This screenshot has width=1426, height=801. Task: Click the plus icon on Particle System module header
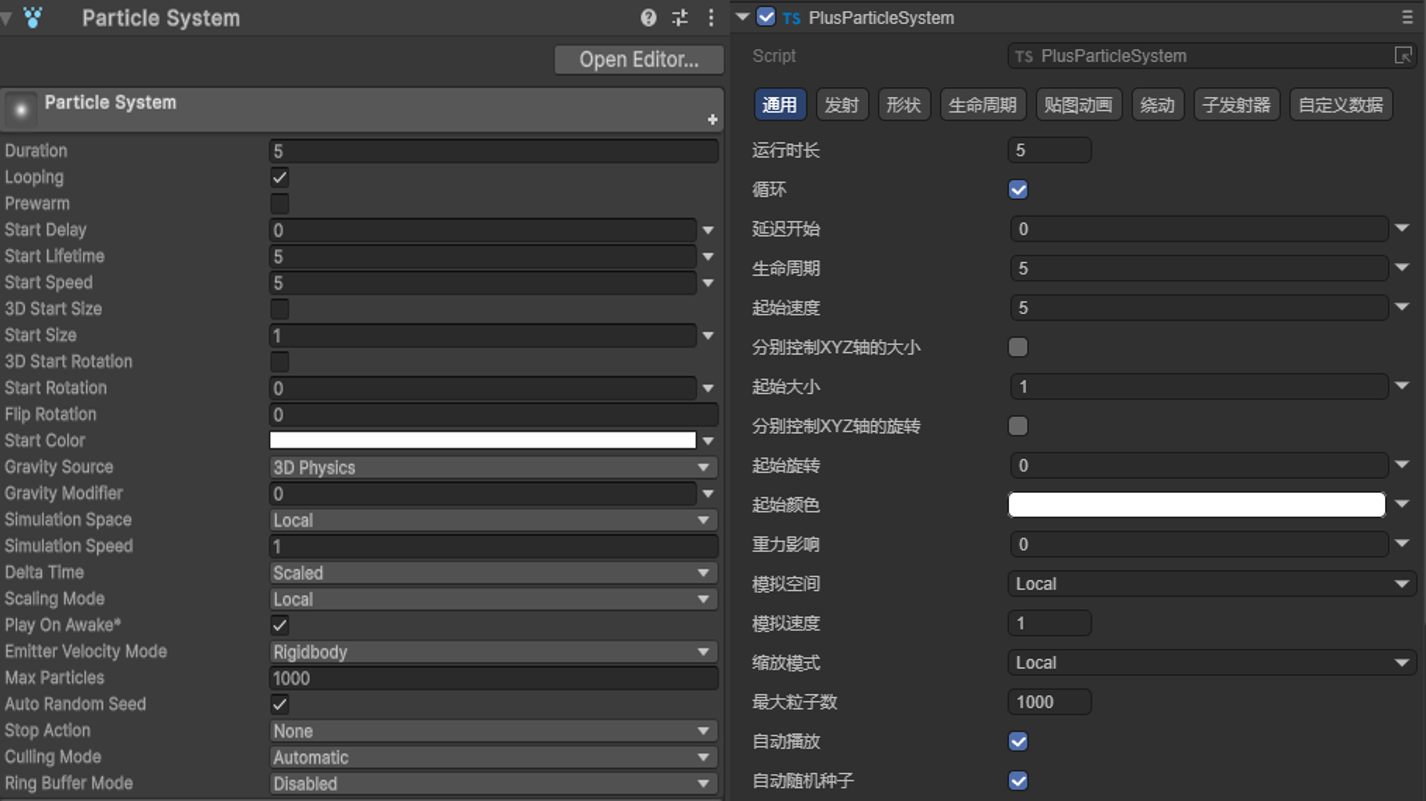[712, 120]
